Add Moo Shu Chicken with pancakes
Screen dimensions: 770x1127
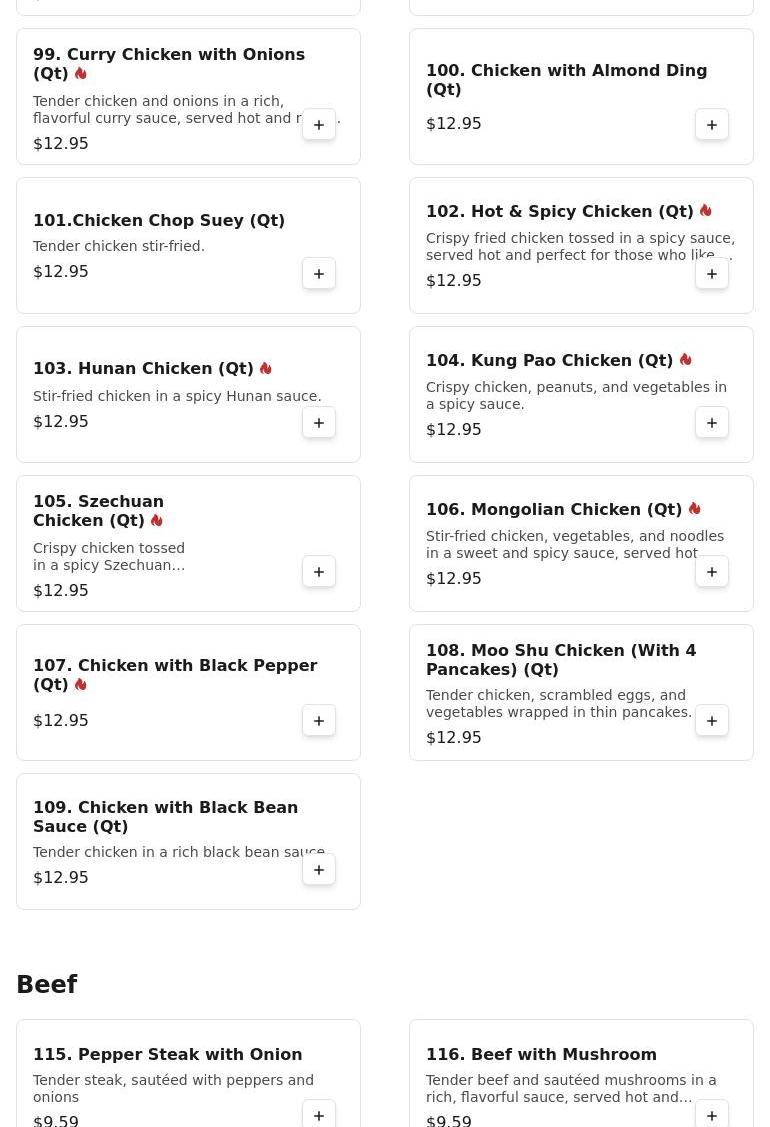[711, 720]
